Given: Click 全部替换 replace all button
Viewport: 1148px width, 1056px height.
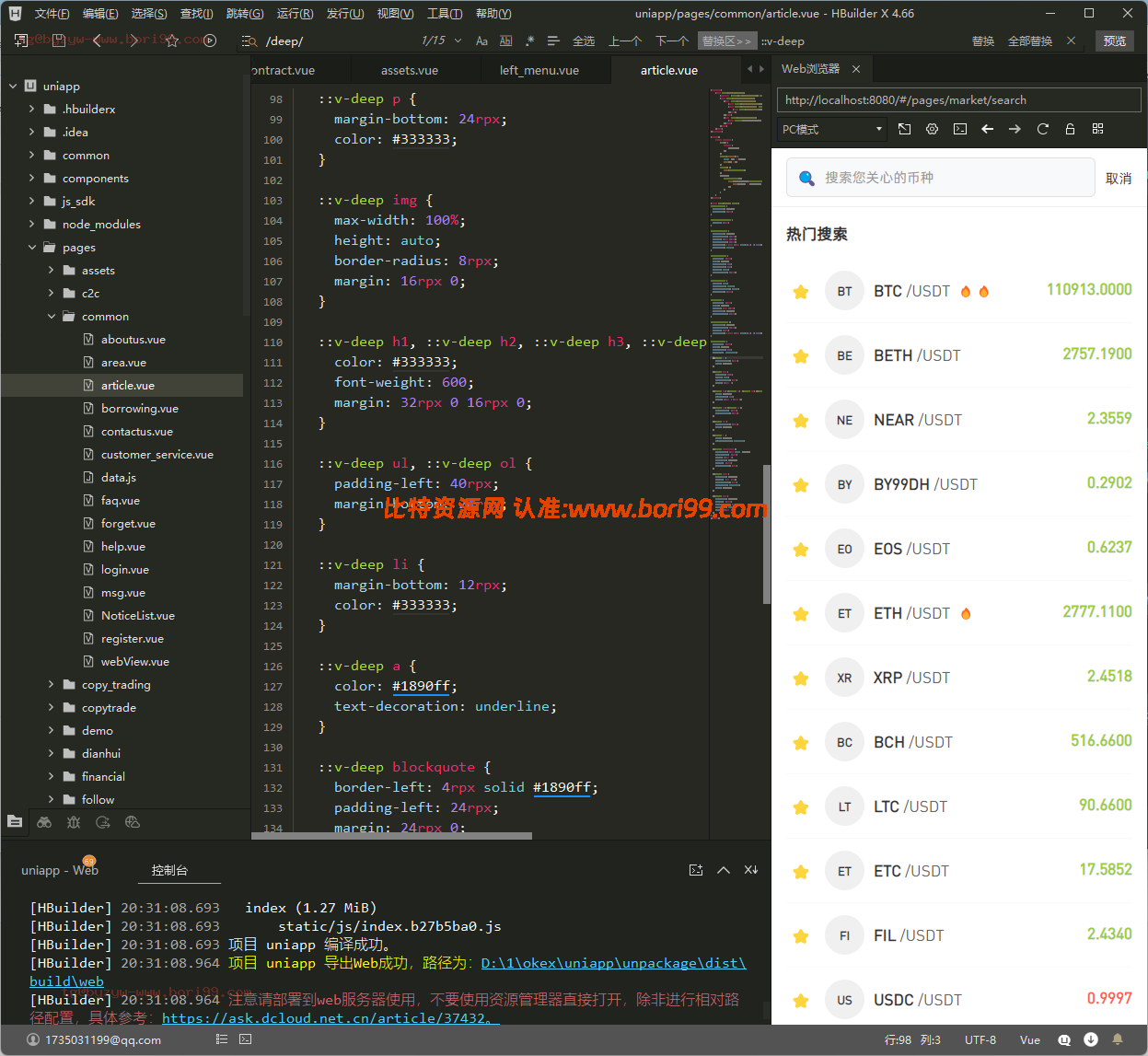Looking at the screenshot, I should coord(1030,41).
